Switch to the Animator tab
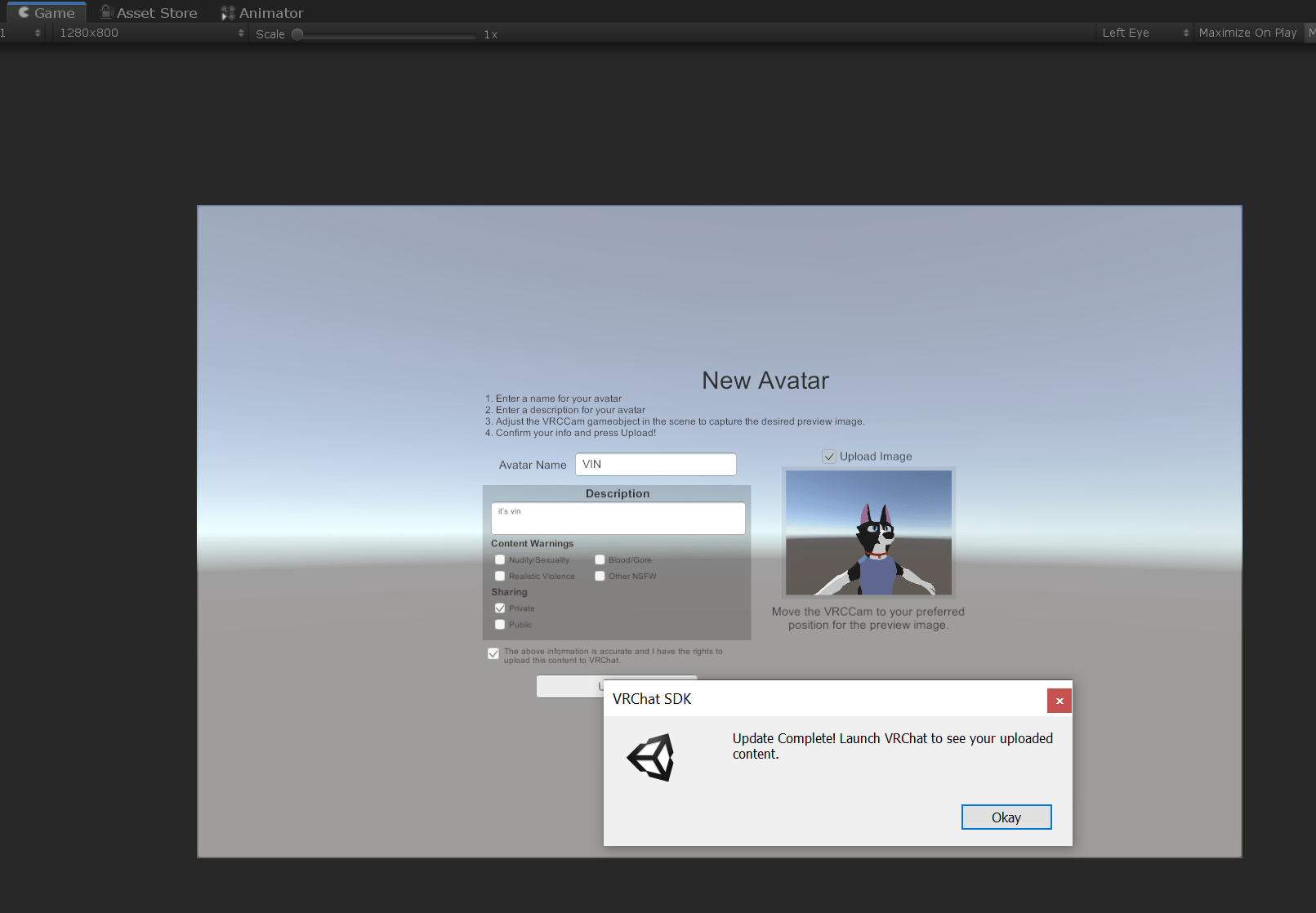This screenshot has height=913, width=1316. pyautogui.click(x=262, y=13)
